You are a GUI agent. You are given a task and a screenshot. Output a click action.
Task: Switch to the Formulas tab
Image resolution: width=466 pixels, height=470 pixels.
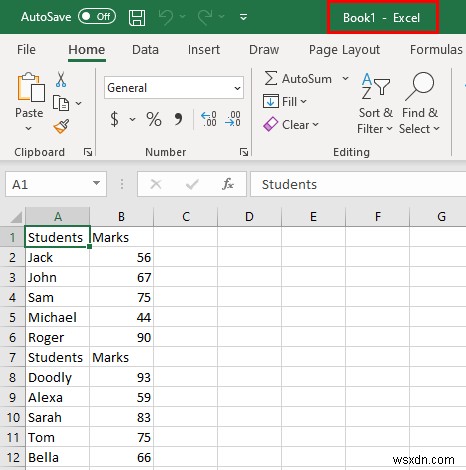point(436,50)
